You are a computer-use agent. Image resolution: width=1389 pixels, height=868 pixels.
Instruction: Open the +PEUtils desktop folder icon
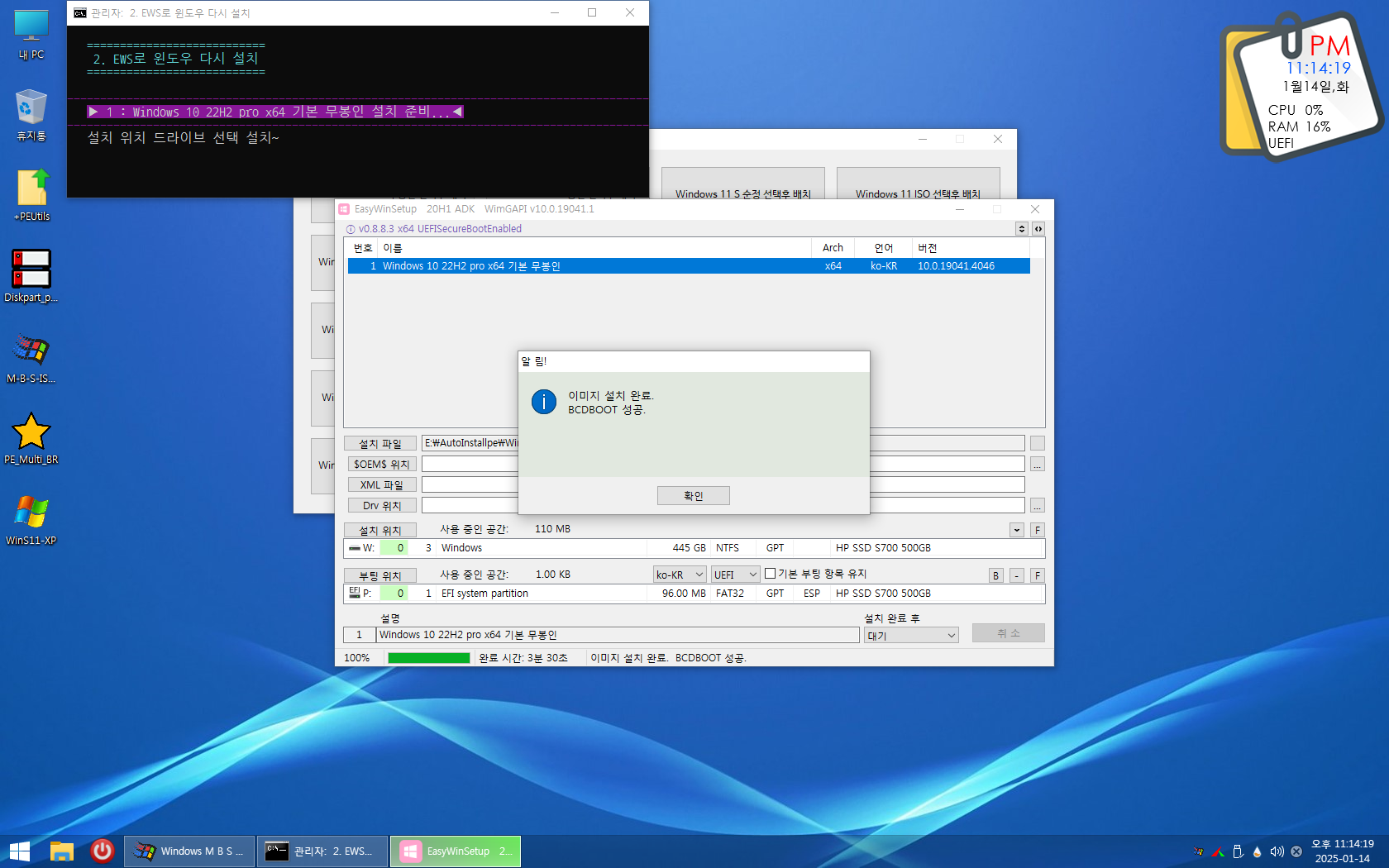[31, 196]
